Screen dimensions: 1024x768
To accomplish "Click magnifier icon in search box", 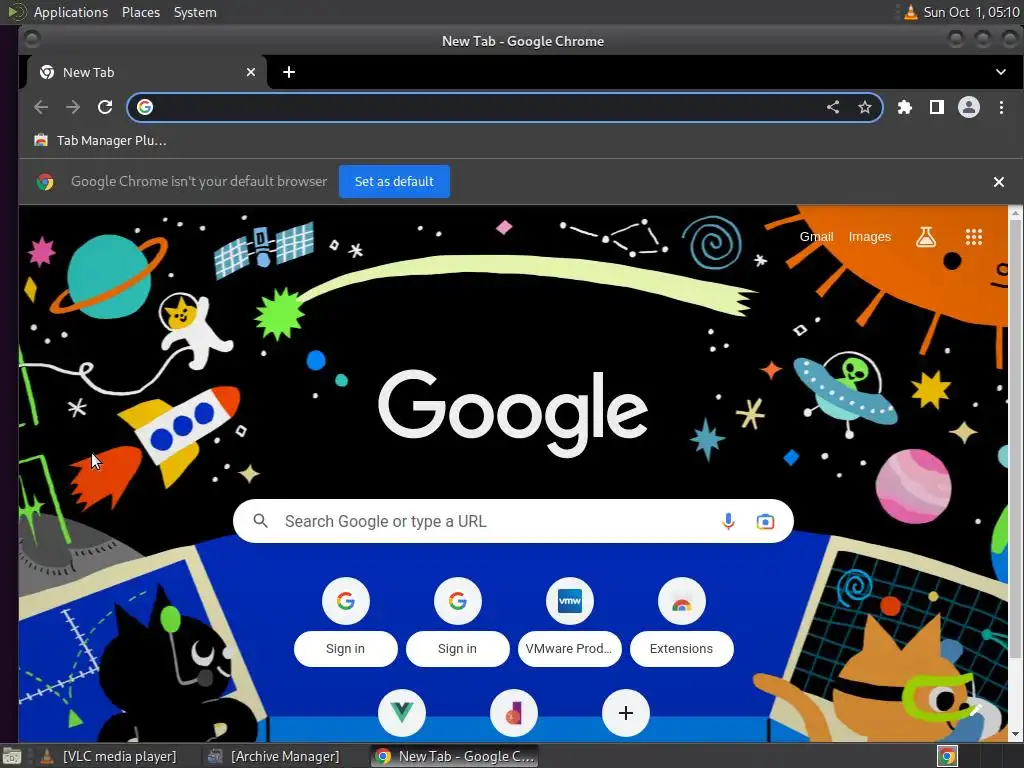I will 261,521.
